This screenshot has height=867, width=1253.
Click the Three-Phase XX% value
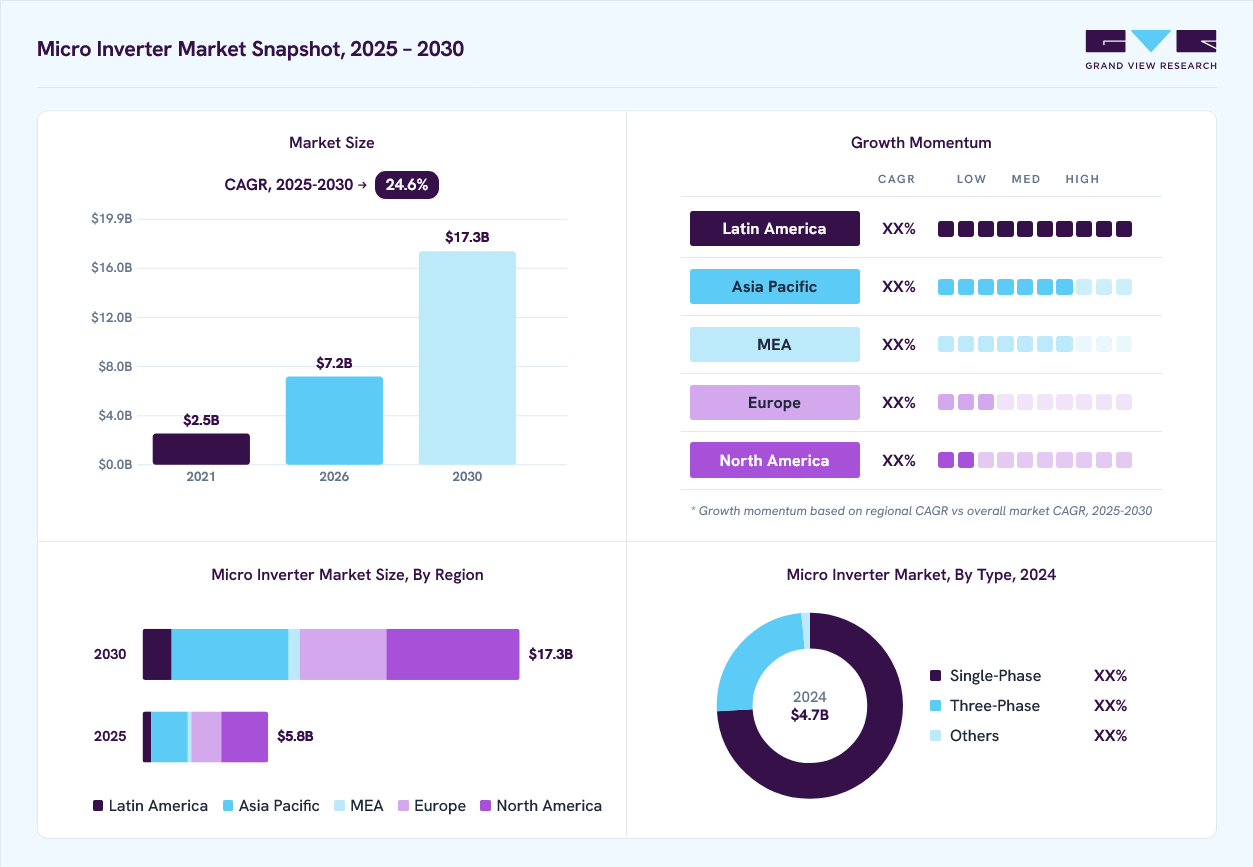pos(1111,706)
